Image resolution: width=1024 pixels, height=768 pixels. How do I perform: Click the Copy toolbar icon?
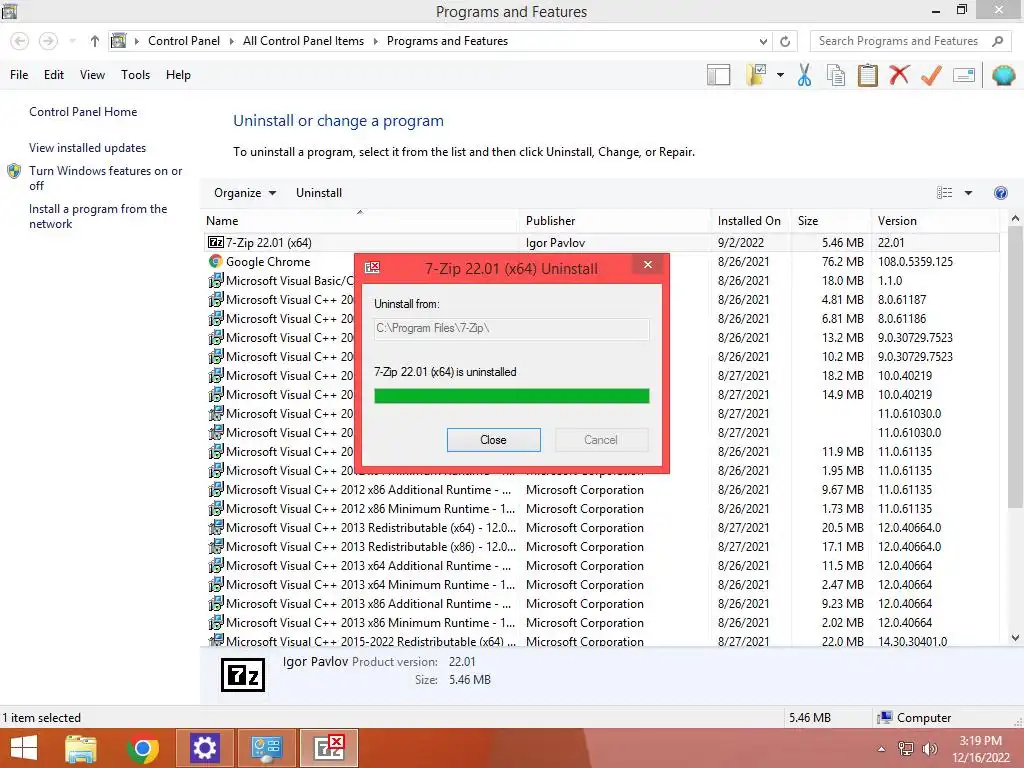pyautogui.click(x=836, y=75)
